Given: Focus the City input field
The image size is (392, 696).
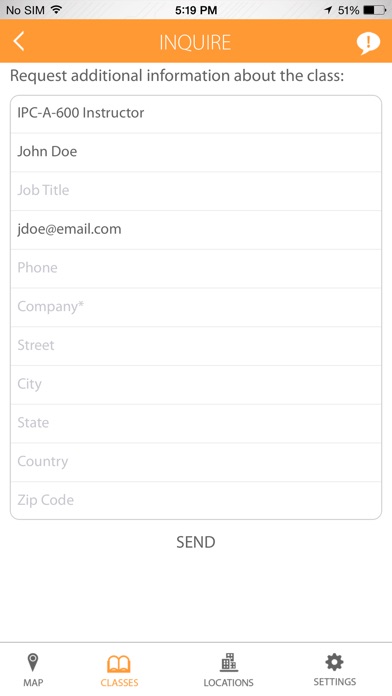Looking at the screenshot, I should (196, 384).
